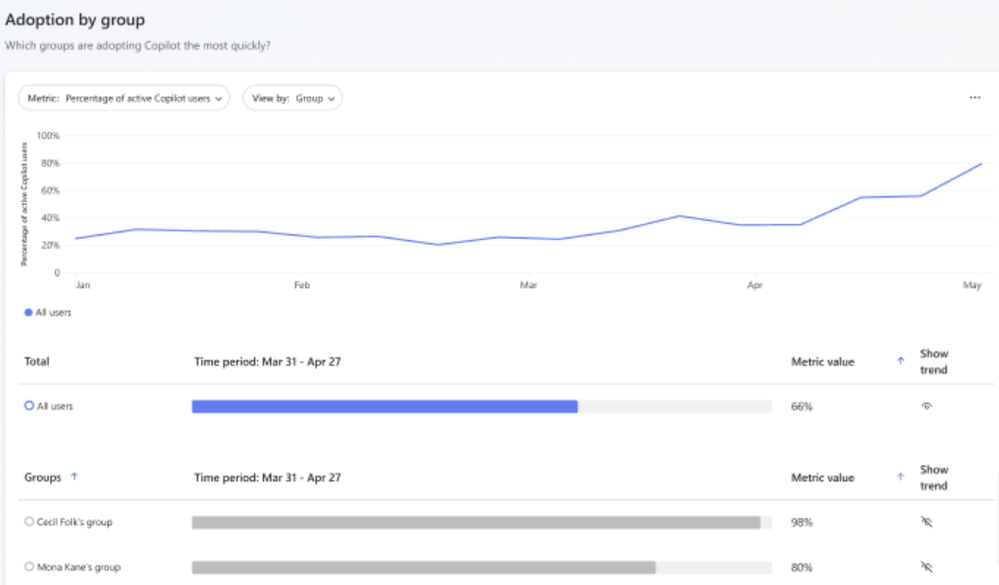Screen dimensions: 999x585
Task: Open the Metric dropdown
Action: coord(124,98)
